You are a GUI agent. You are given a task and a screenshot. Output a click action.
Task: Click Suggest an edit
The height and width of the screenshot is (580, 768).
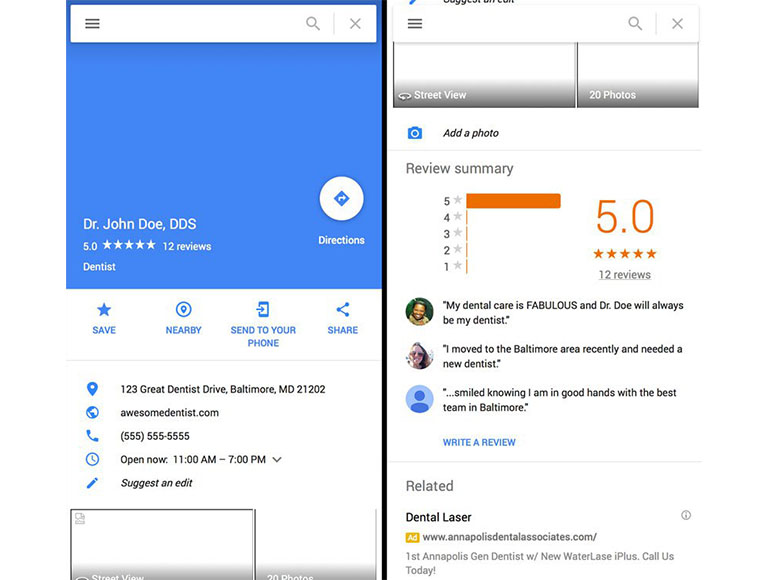click(156, 483)
